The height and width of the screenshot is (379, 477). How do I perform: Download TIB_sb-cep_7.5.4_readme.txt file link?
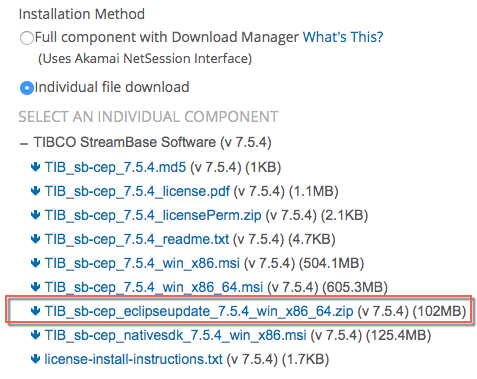click(x=137, y=239)
